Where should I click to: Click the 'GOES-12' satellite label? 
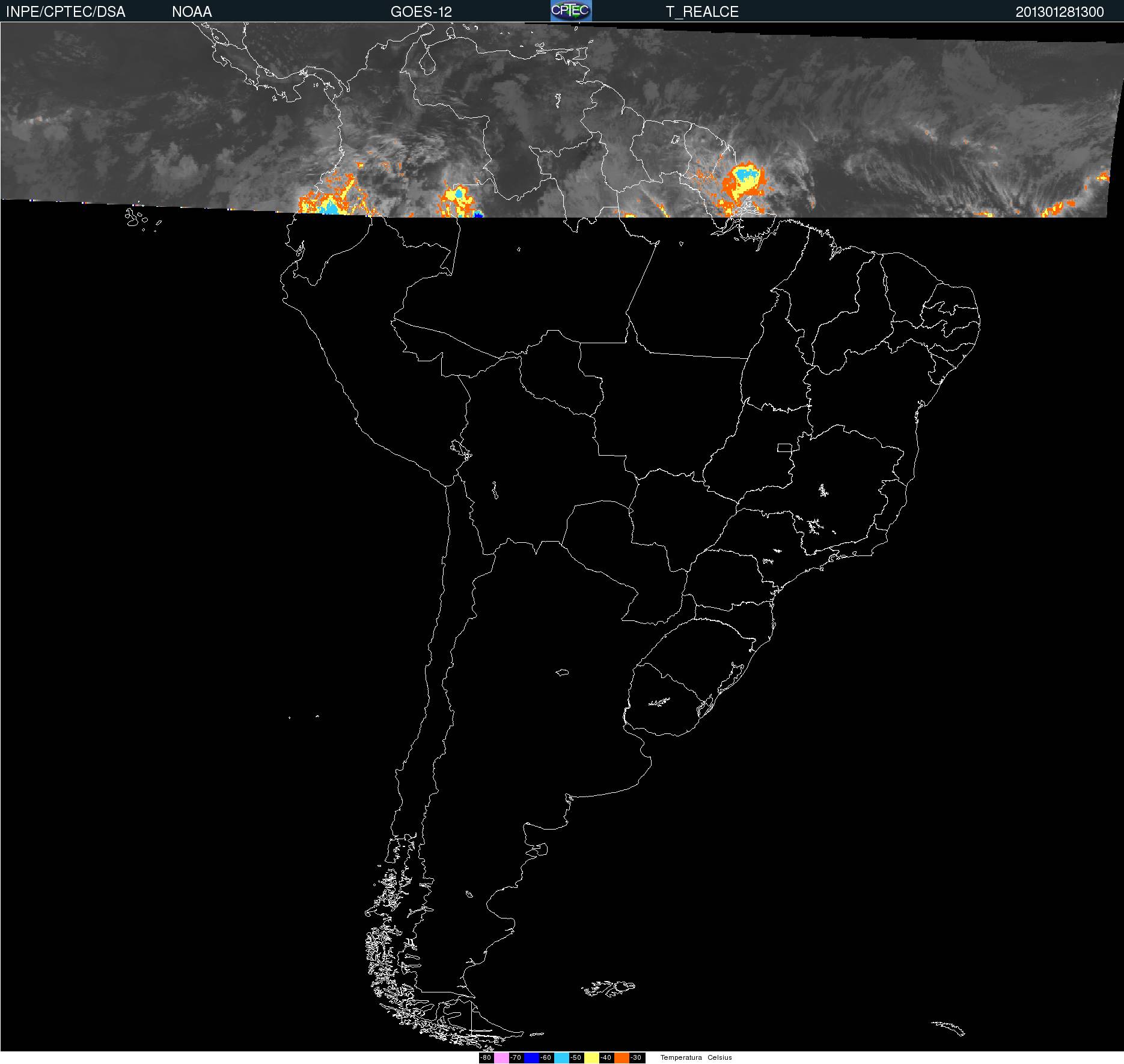421,12
